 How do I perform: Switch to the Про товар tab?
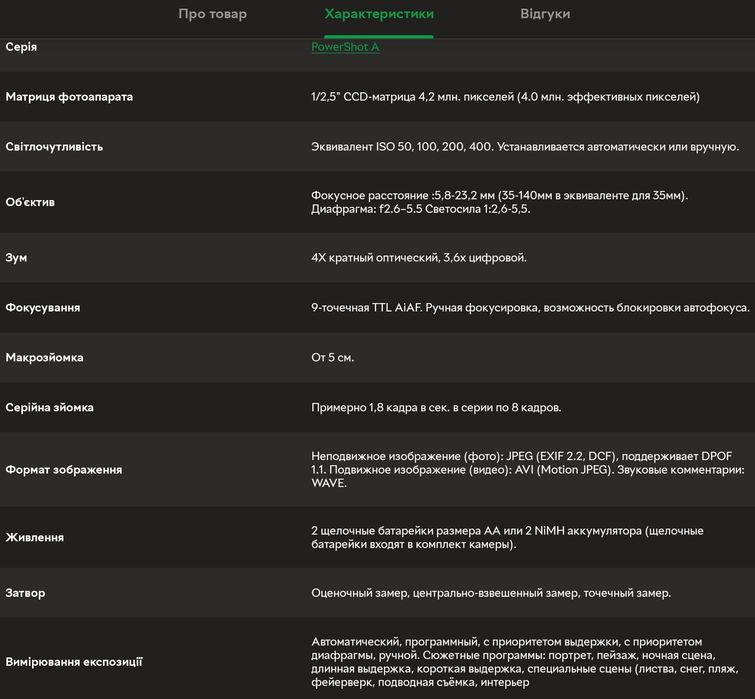tap(212, 14)
